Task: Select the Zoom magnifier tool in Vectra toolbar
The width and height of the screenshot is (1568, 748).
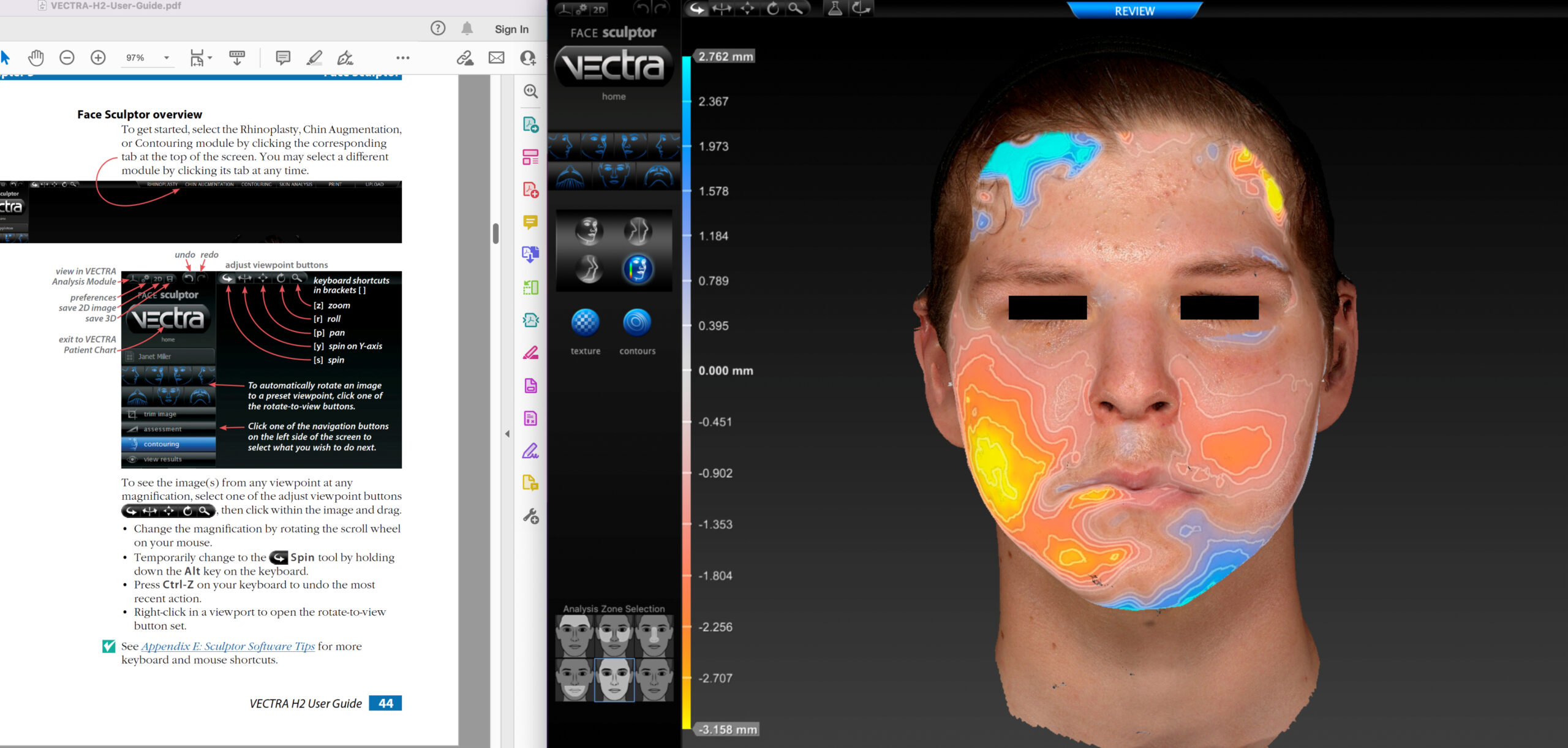Action: tap(796, 9)
